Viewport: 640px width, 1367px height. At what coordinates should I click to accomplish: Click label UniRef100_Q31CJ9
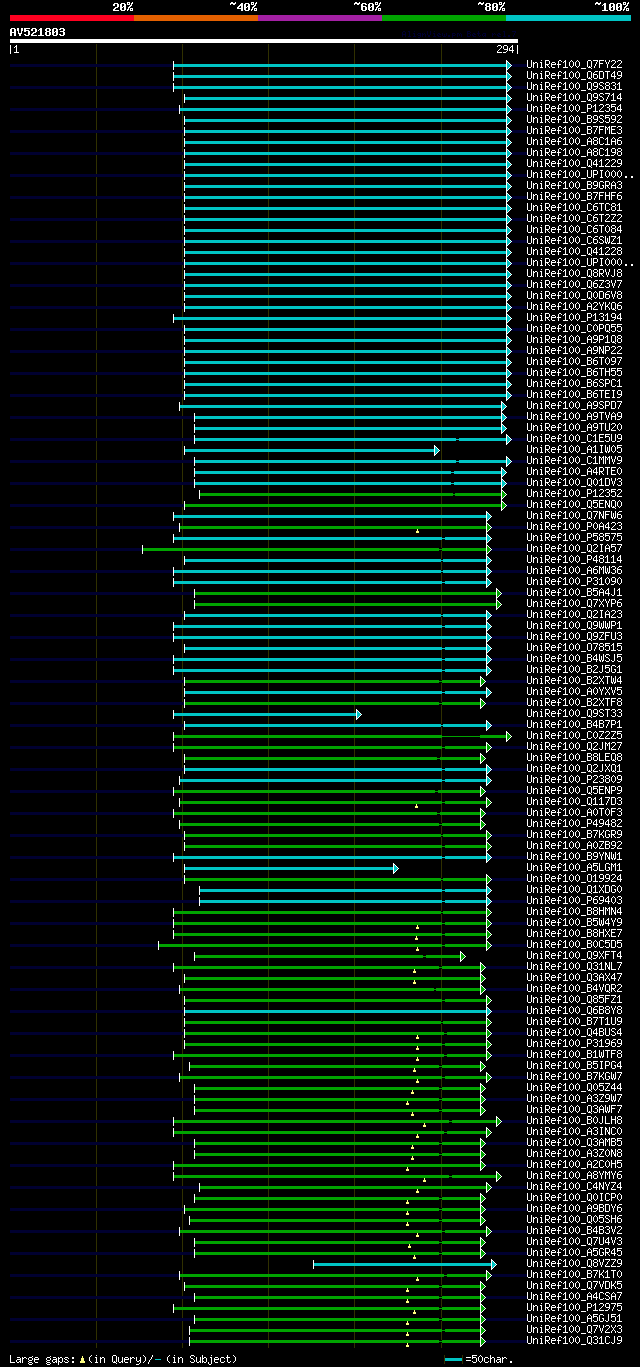(574, 1340)
